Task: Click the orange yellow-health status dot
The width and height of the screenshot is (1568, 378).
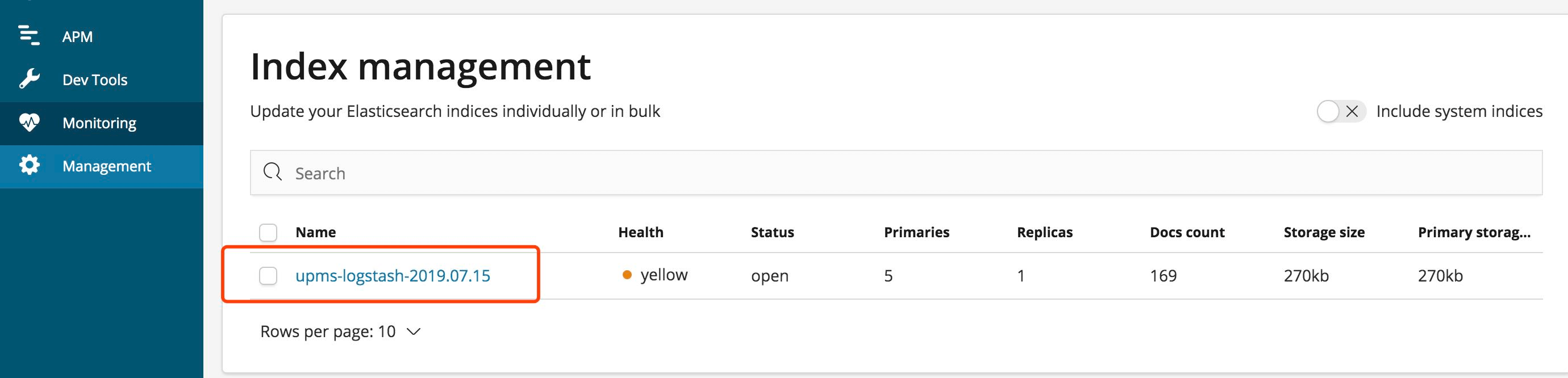Action: click(x=627, y=275)
